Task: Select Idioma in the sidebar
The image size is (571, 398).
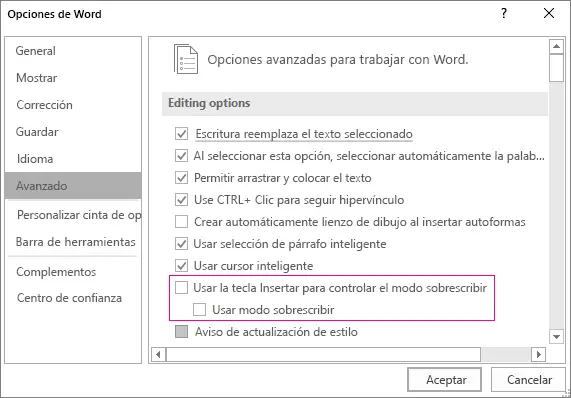Action: coord(35,159)
